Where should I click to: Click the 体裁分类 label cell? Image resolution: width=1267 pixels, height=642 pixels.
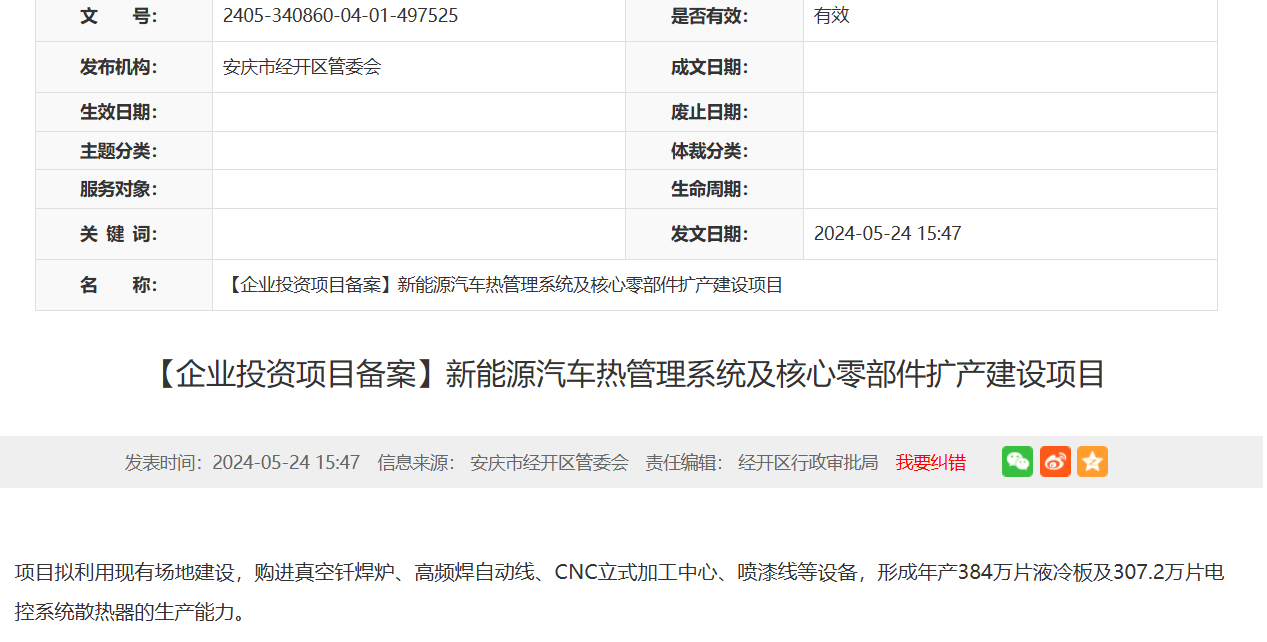point(709,151)
